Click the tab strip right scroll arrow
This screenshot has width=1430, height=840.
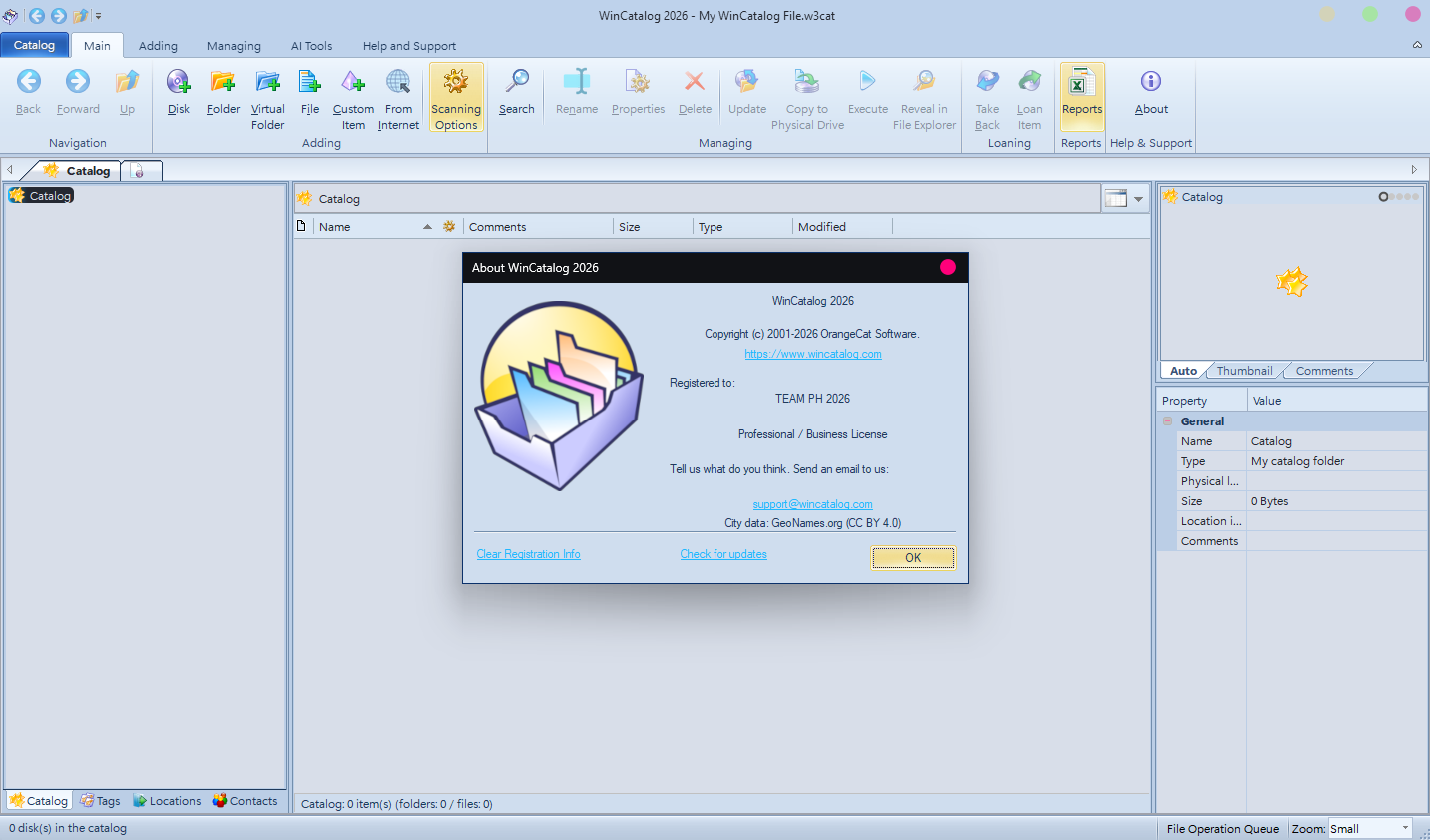[1414, 170]
